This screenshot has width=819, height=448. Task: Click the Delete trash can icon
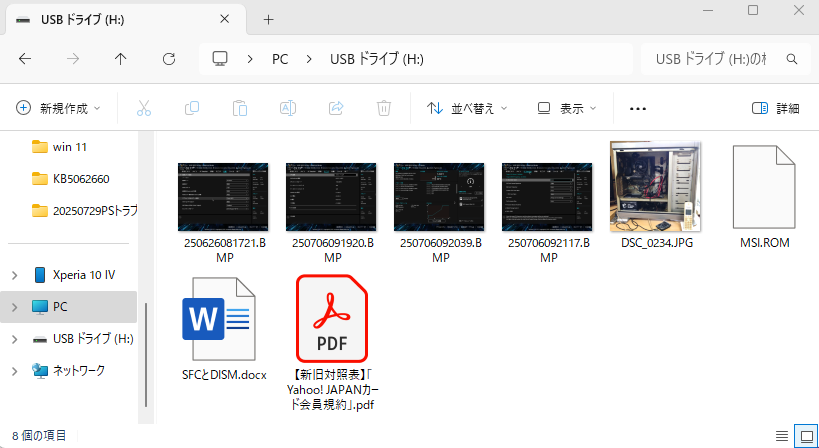(x=384, y=108)
